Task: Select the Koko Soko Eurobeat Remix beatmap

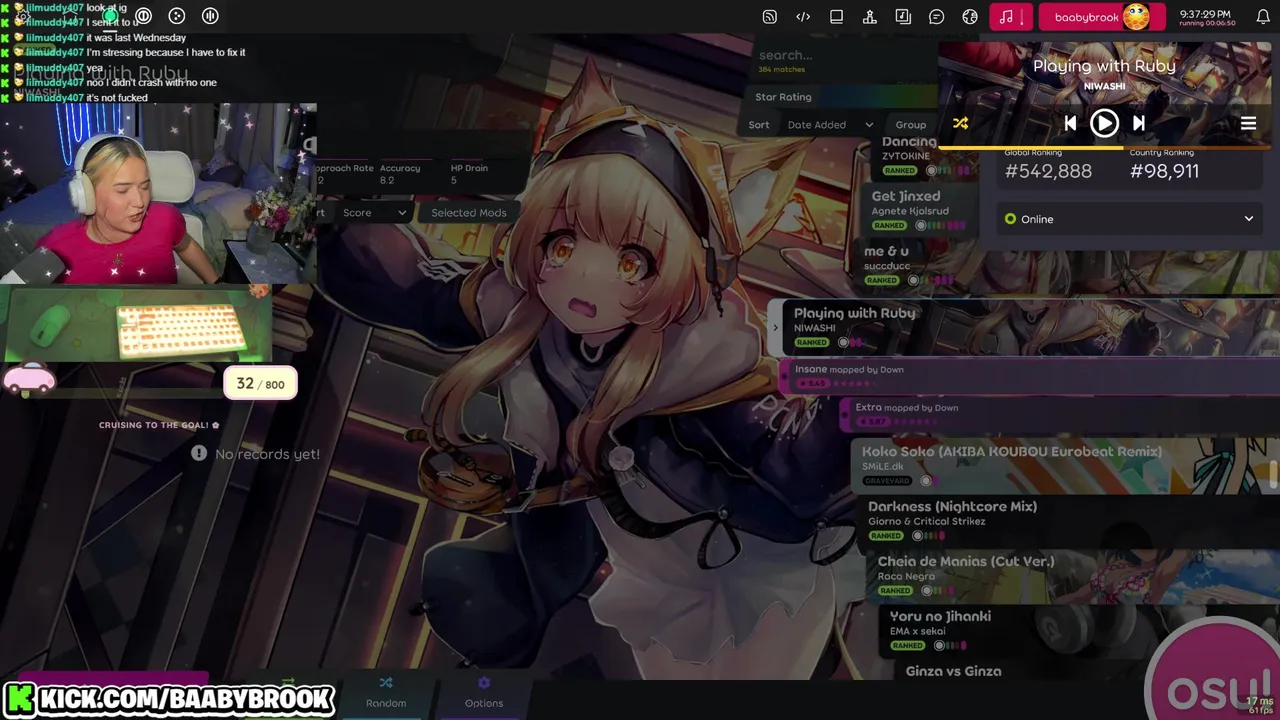Action: [1065, 465]
